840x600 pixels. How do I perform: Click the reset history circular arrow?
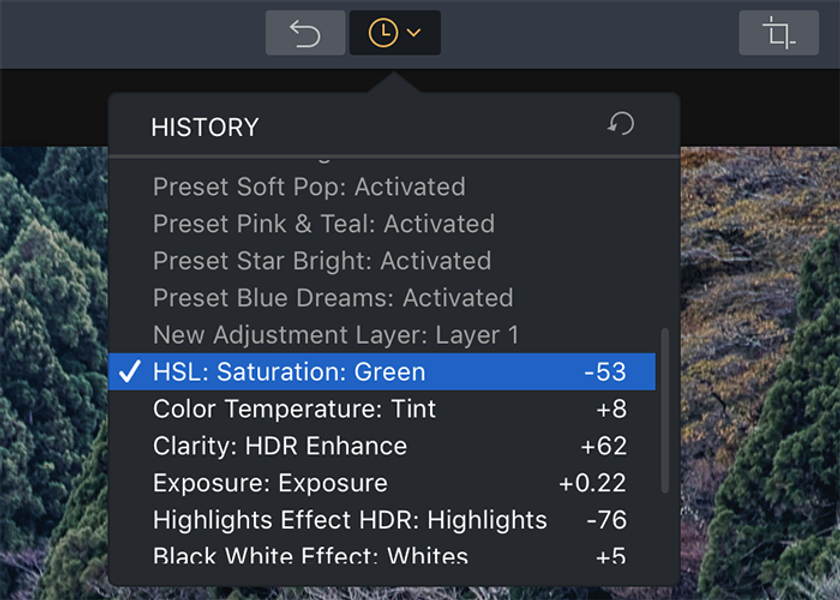[621, 124]
